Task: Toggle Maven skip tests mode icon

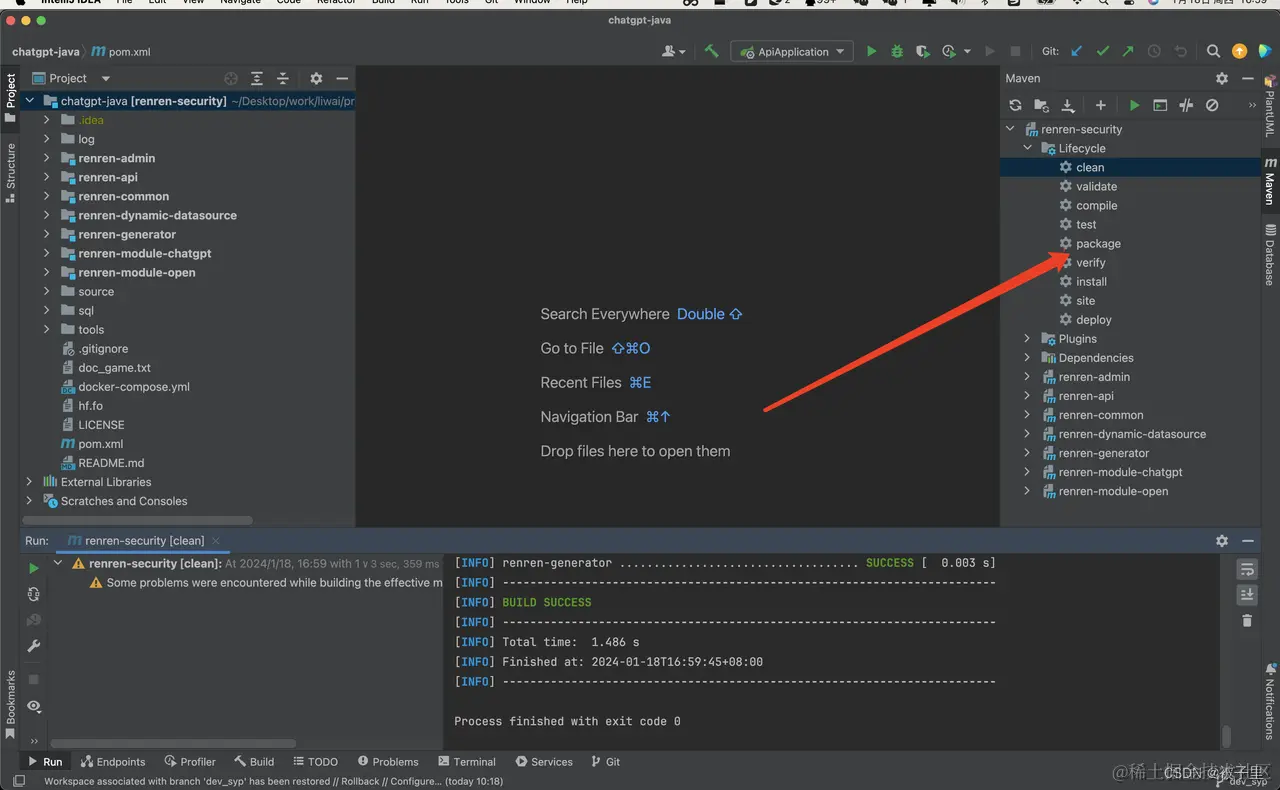Action: pyautogui.click(x=1212, y=105)
